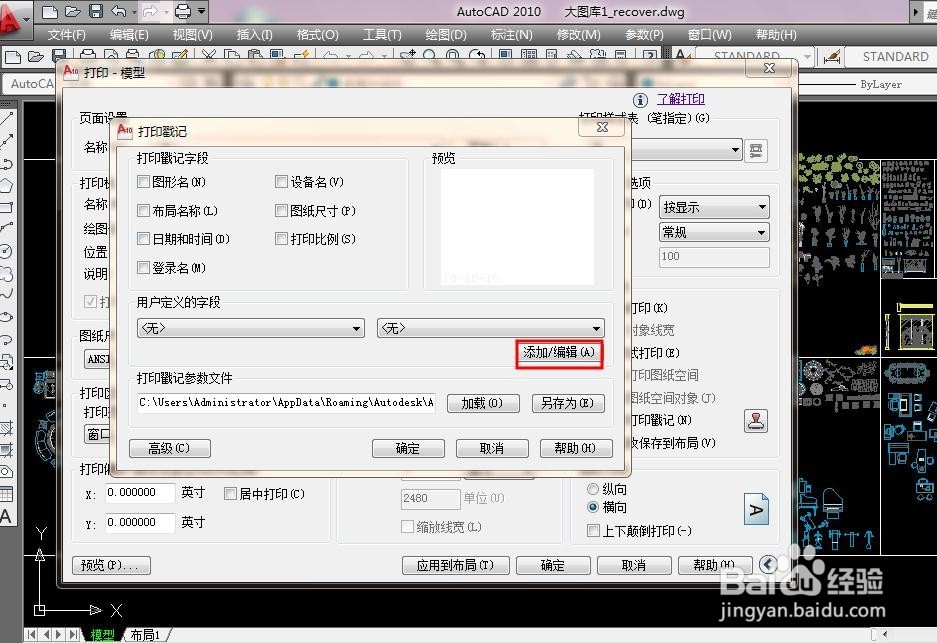
Task: Select the Table tool
Action: [x=7, y=494]
